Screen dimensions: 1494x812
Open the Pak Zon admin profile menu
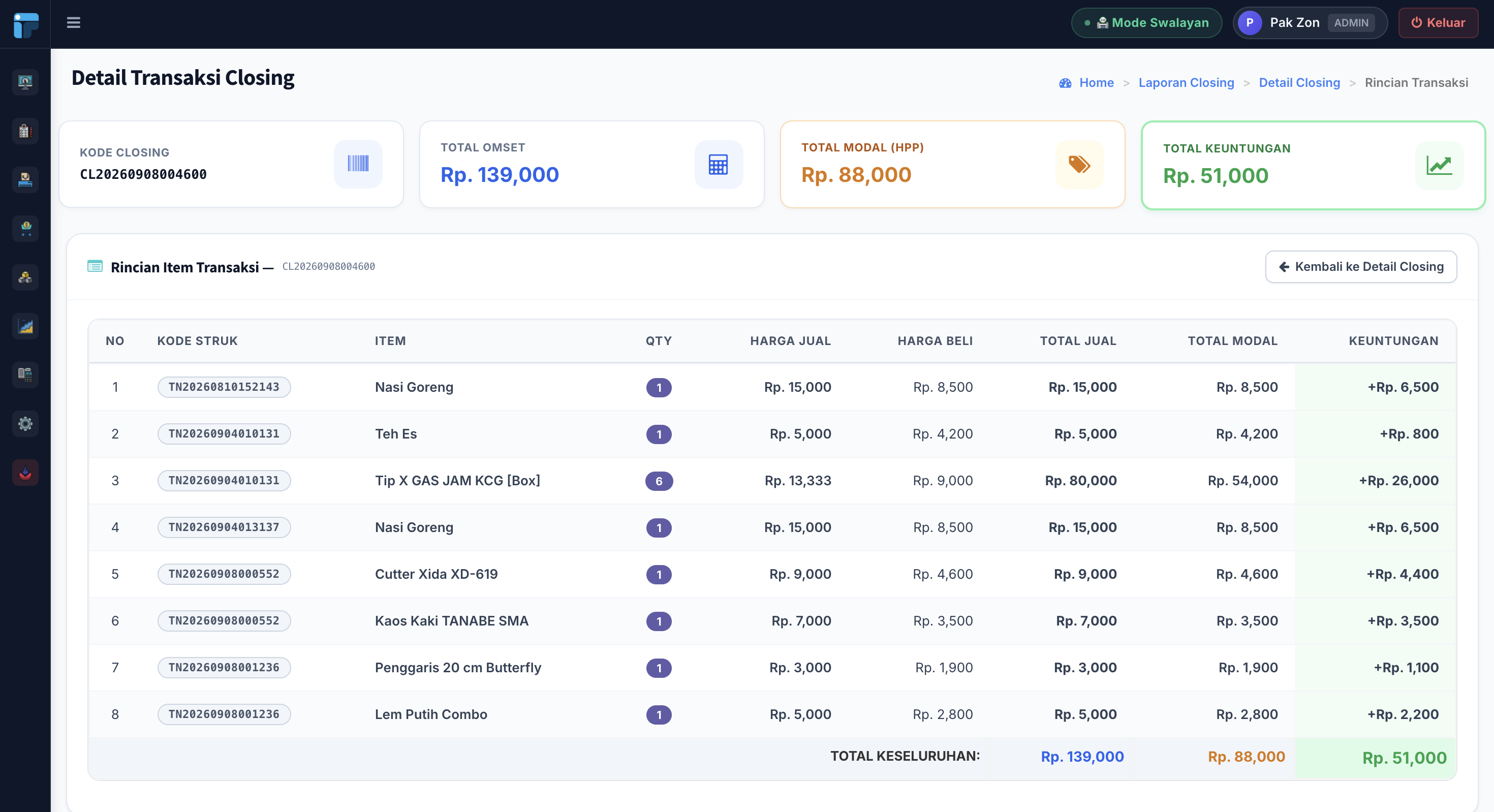pos(1310,23)
